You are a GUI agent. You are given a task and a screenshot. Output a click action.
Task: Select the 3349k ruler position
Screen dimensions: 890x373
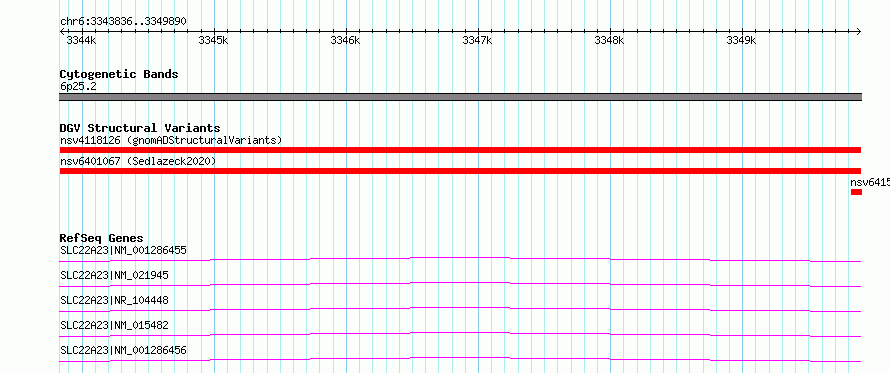[x=741, y=41]
